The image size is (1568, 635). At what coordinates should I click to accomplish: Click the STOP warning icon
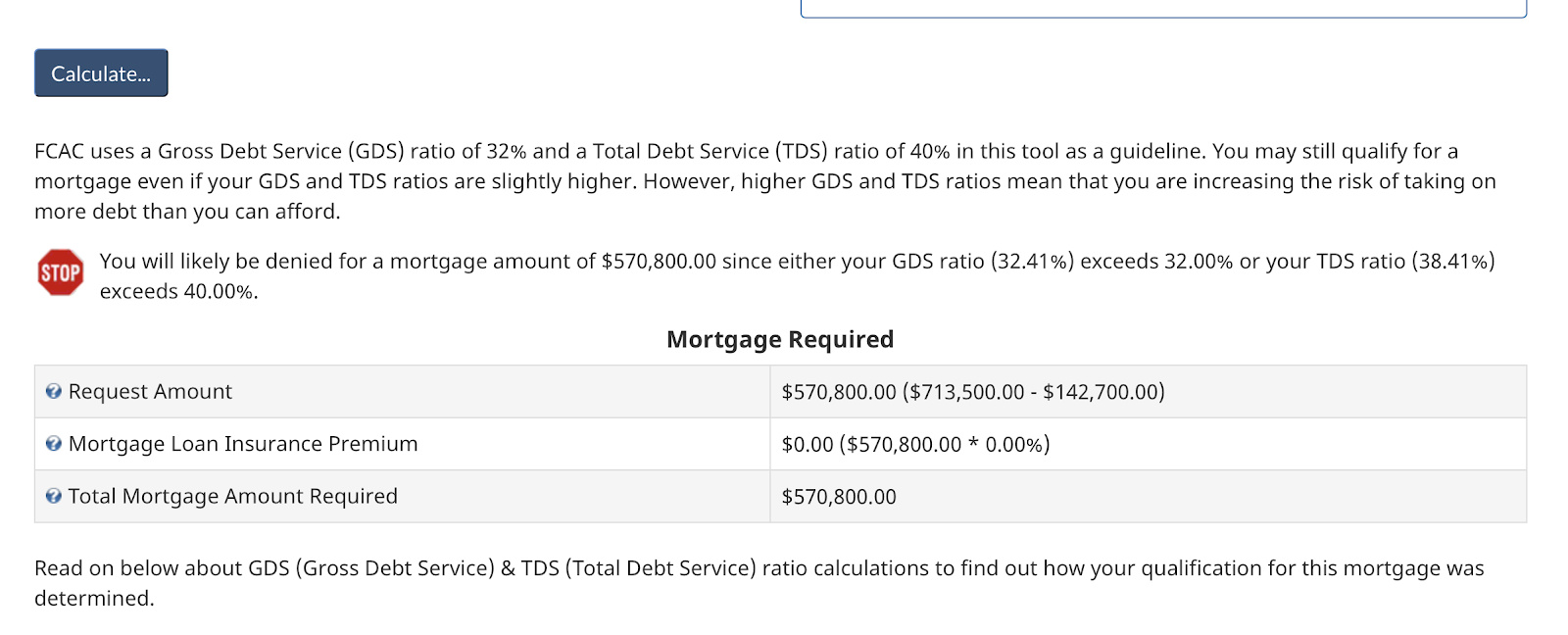point(60,272)
